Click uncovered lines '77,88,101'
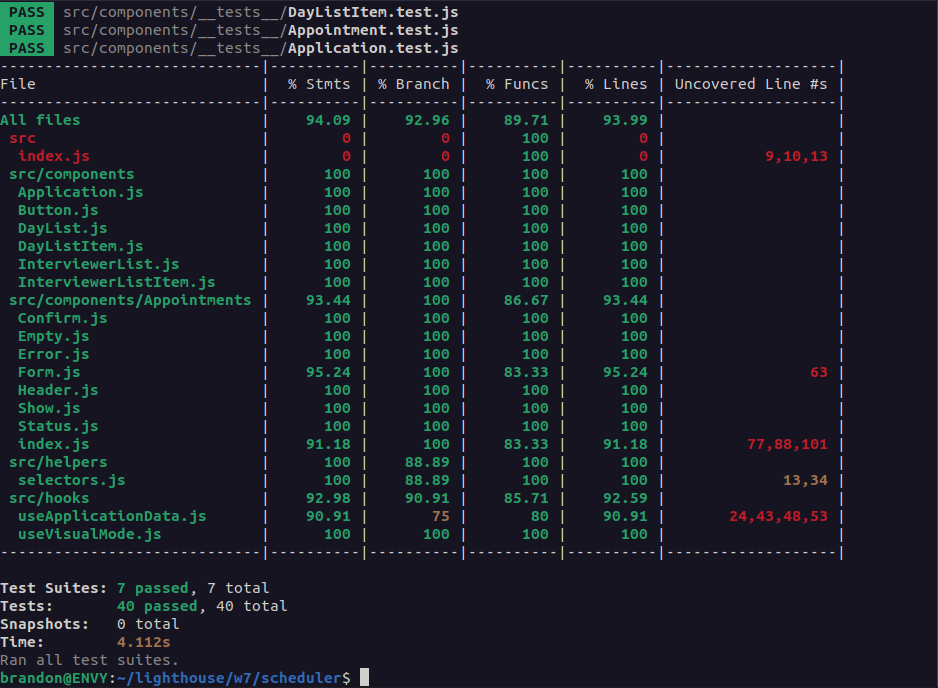938x688 pixels. (x=787, y=444)
